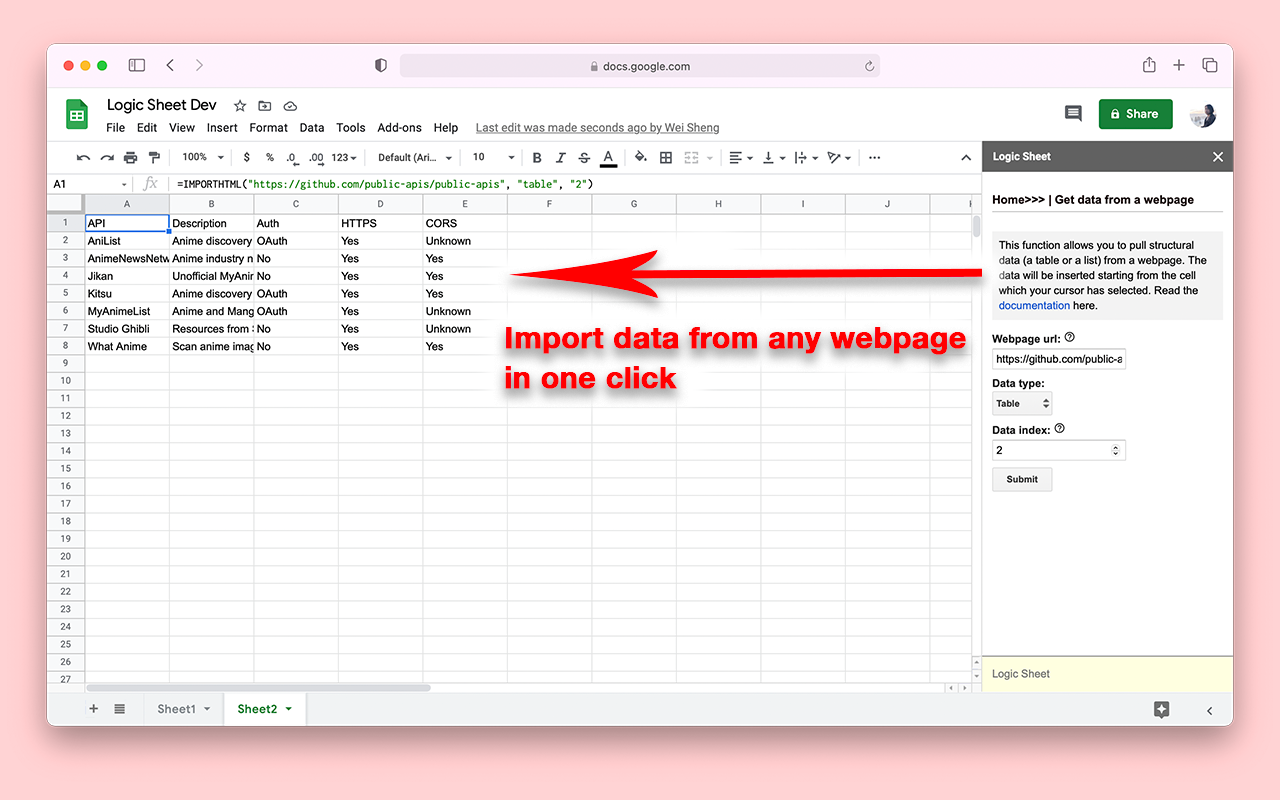Click the Print icon
Screen dimensions: 1280x800
tap(130, 158)
